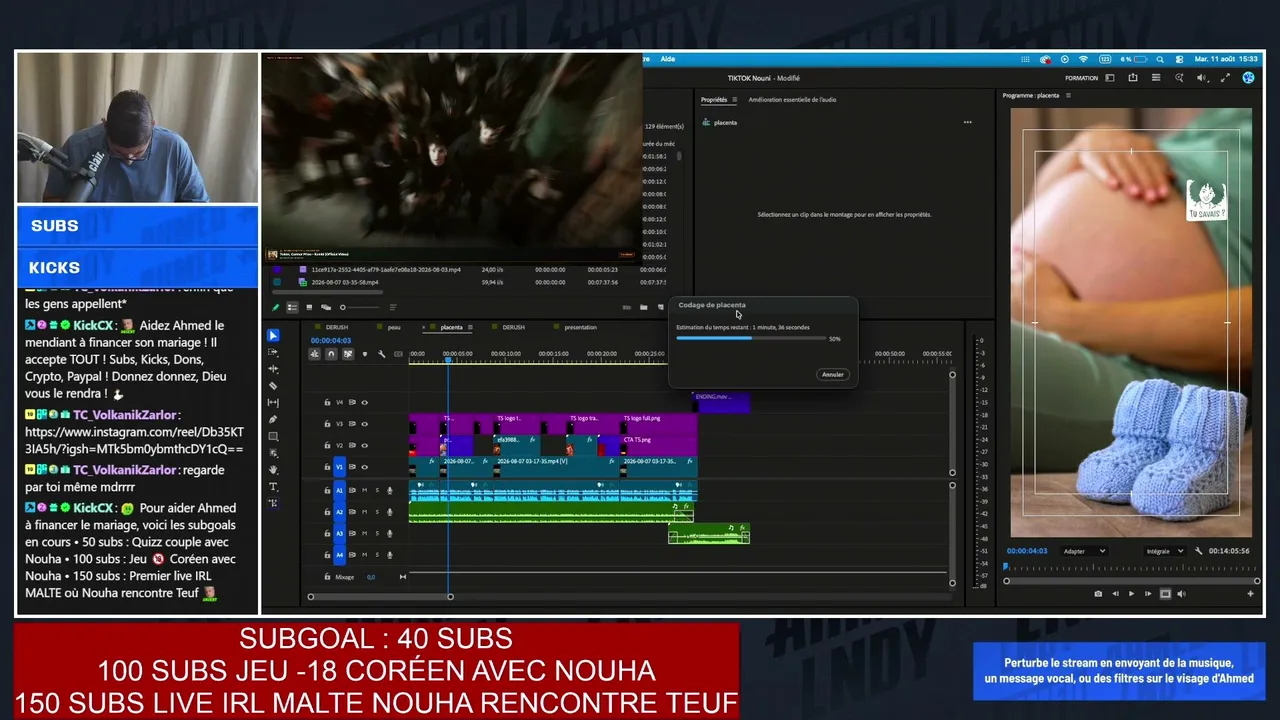The width and height of the screenshot is (1280, 720).
Task: Step back one frame in Program monitor
Action: [1115, 594]
